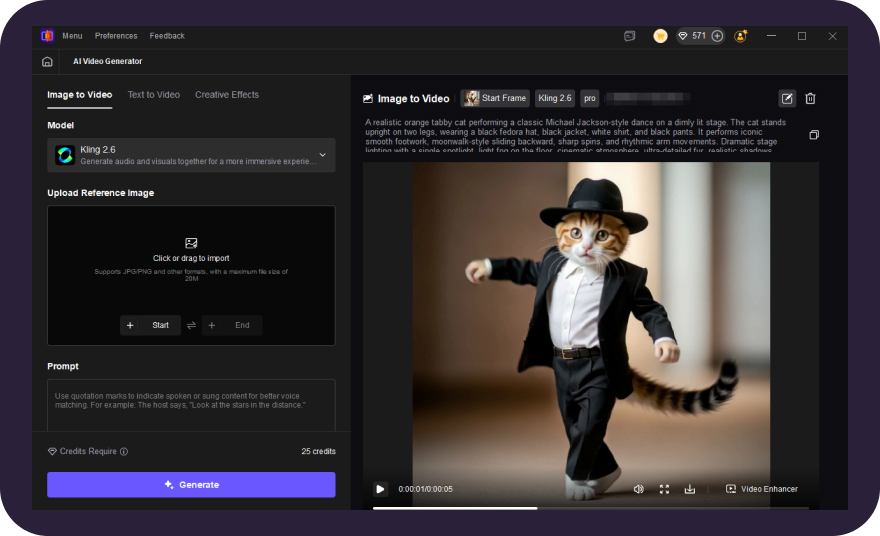Open Video Enhancer
Viewport: 880px width, 536px height.
click(x=762, y=489)
